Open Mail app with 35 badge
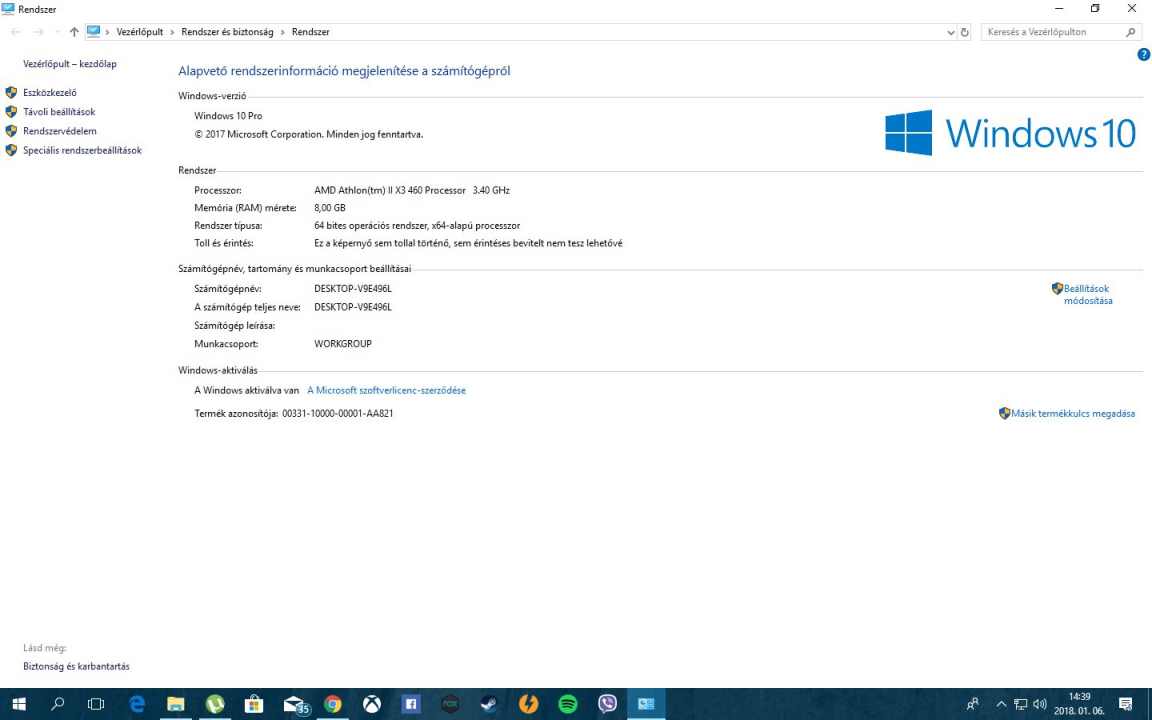This screenshot has width=1152, height=720. point(295,705)
